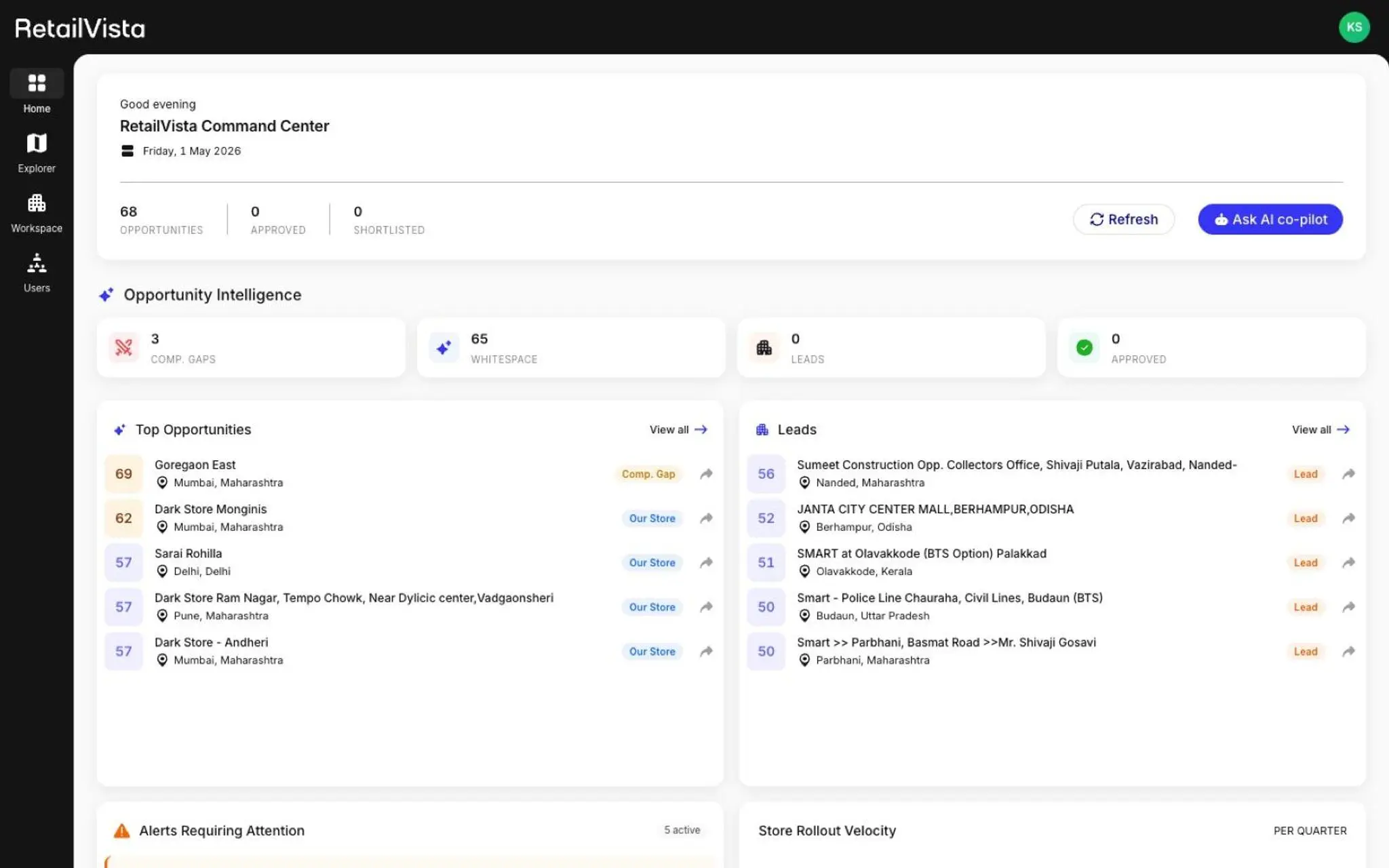
Task: Click the RetailVista logo
Action: (x=80, y=28)
